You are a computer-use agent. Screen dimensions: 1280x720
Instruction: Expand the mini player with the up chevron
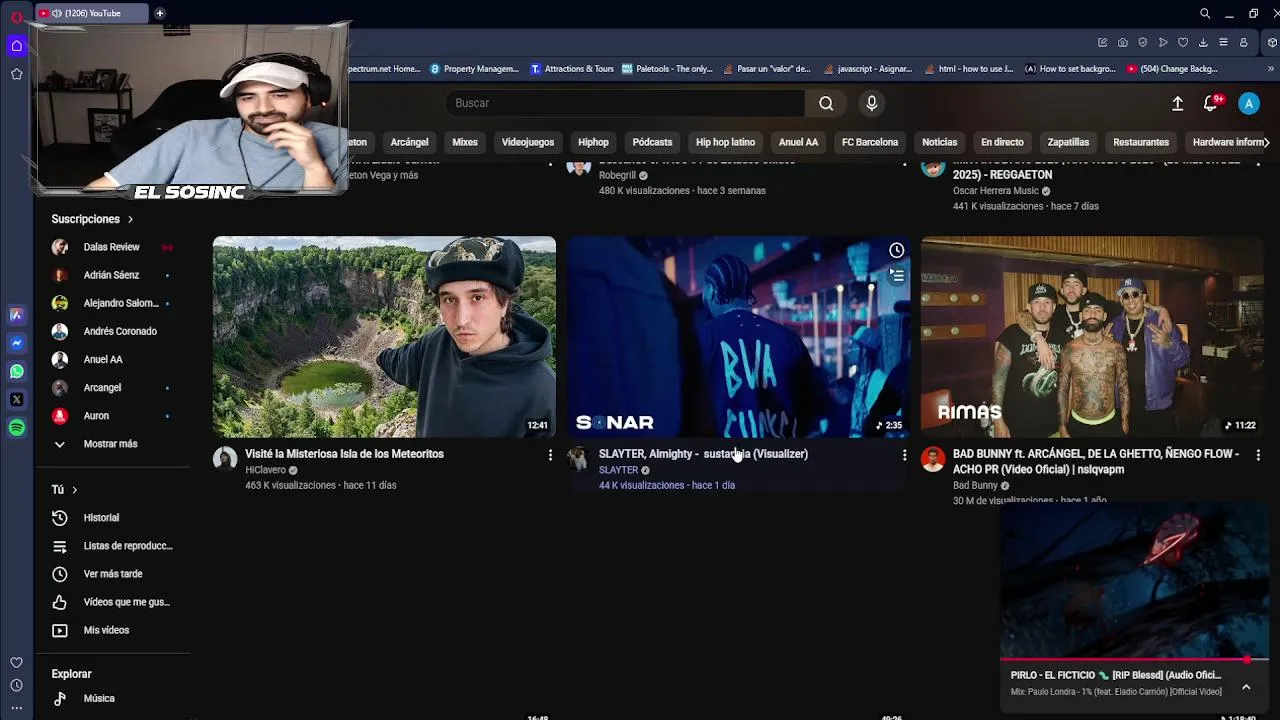pos(1246,687)
